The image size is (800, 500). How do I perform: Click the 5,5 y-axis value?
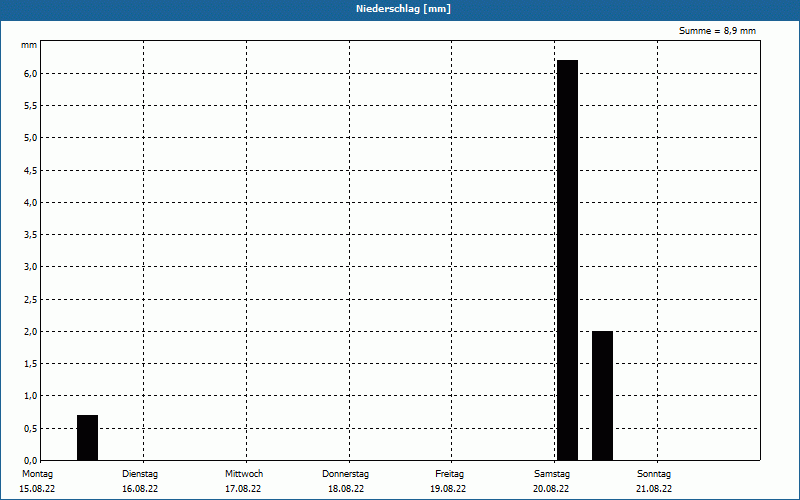(30, 106)
